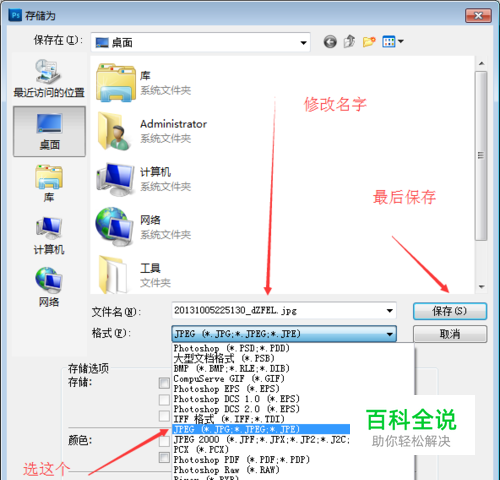Go up one folder level
Image resolution: width=500 pixels, height=480 pixels.
[x=349, y=42]
